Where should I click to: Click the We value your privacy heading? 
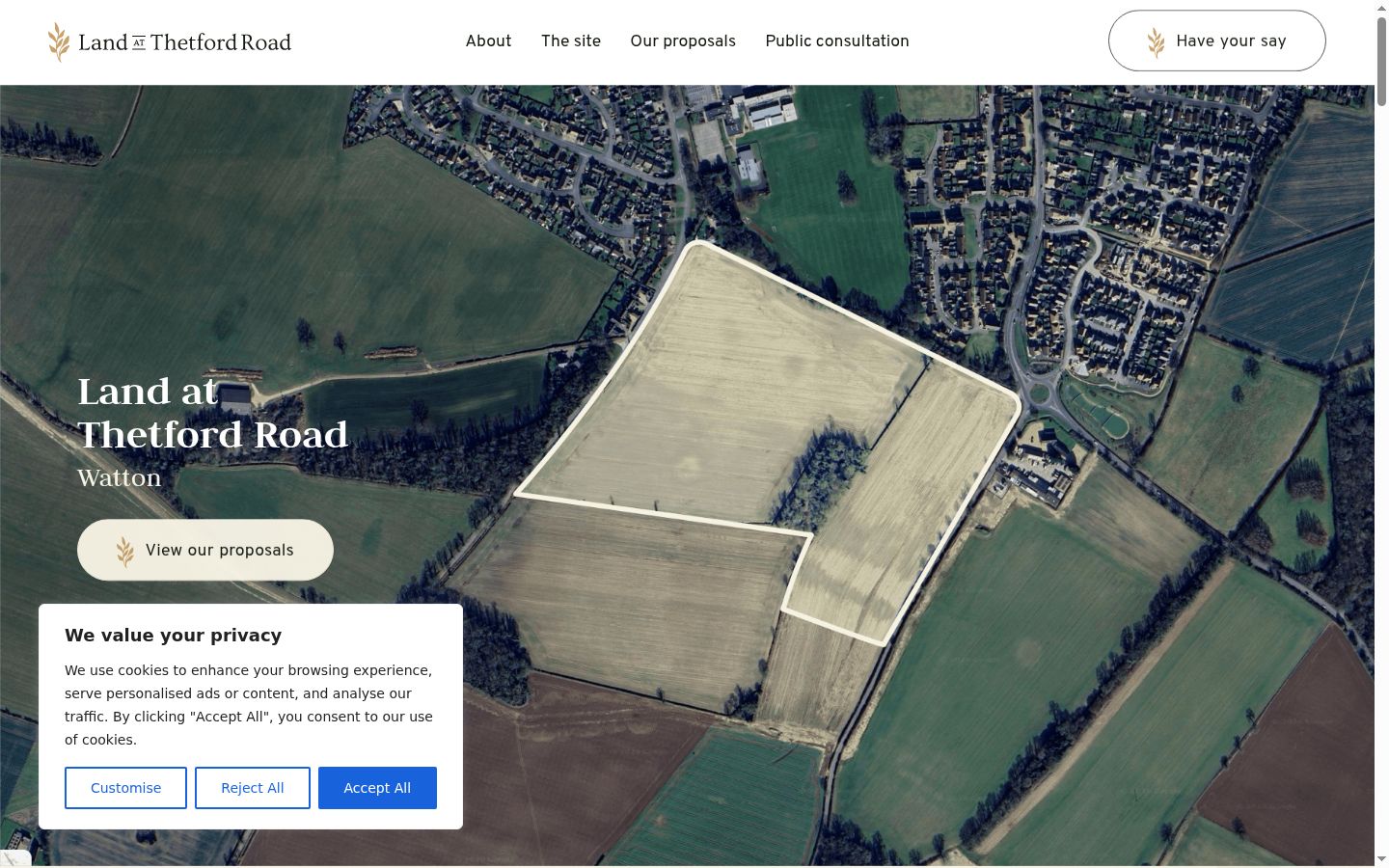click(174, 635)
